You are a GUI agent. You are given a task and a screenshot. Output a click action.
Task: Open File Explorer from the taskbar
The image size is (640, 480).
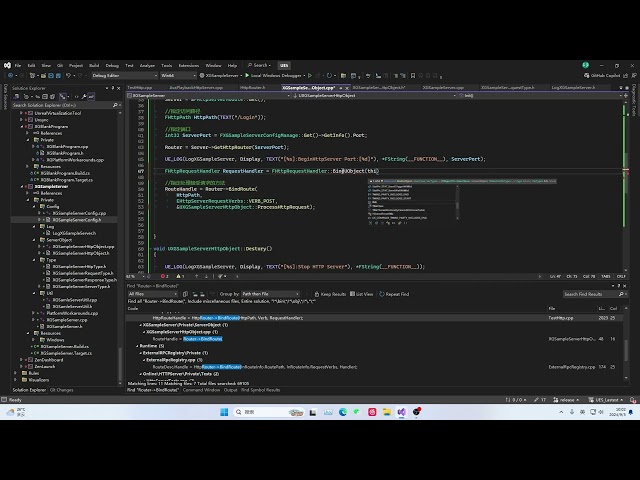coord(387,412)
